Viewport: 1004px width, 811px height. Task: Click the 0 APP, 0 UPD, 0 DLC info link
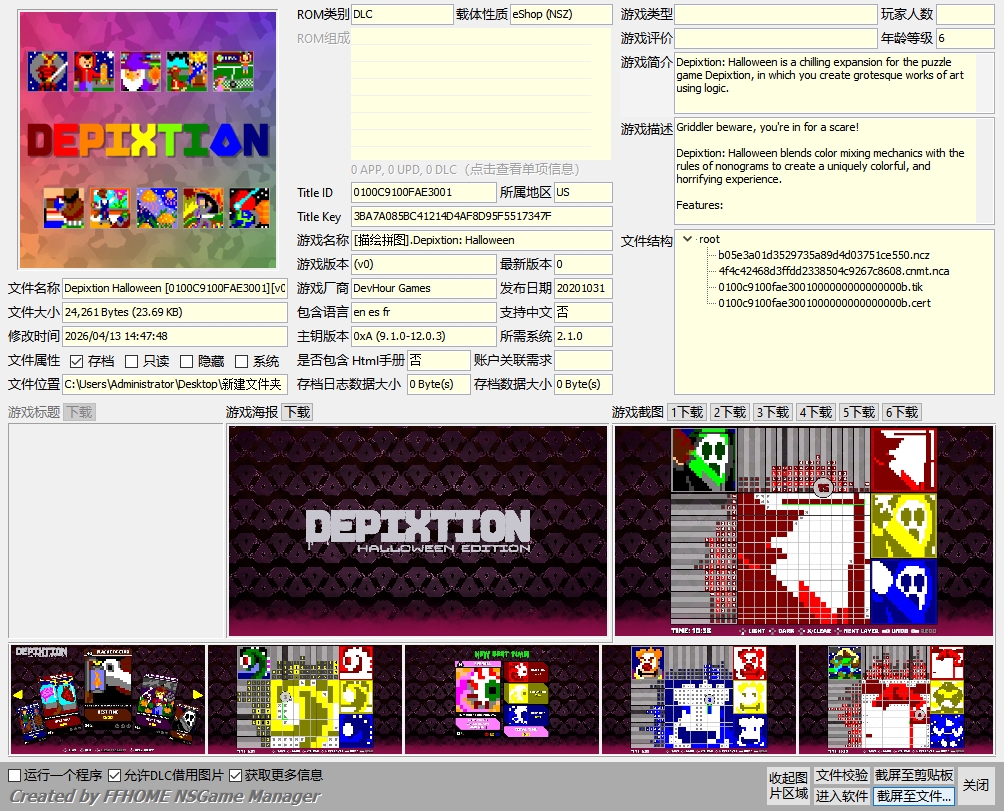coord(479,169)
